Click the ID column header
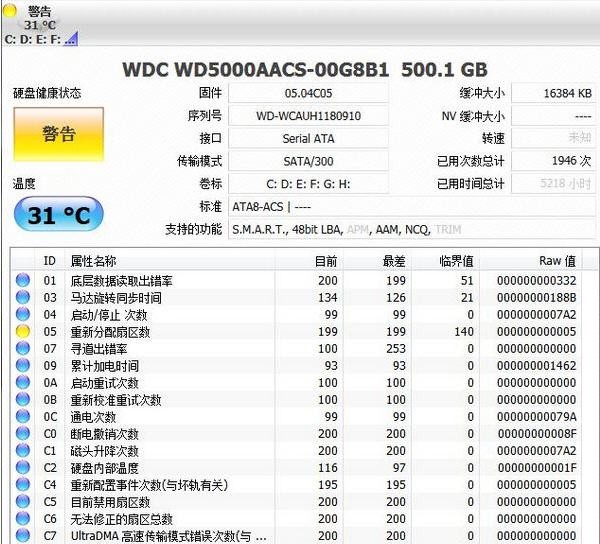Viewport: 600px width, 544px height. coord(50,261)
